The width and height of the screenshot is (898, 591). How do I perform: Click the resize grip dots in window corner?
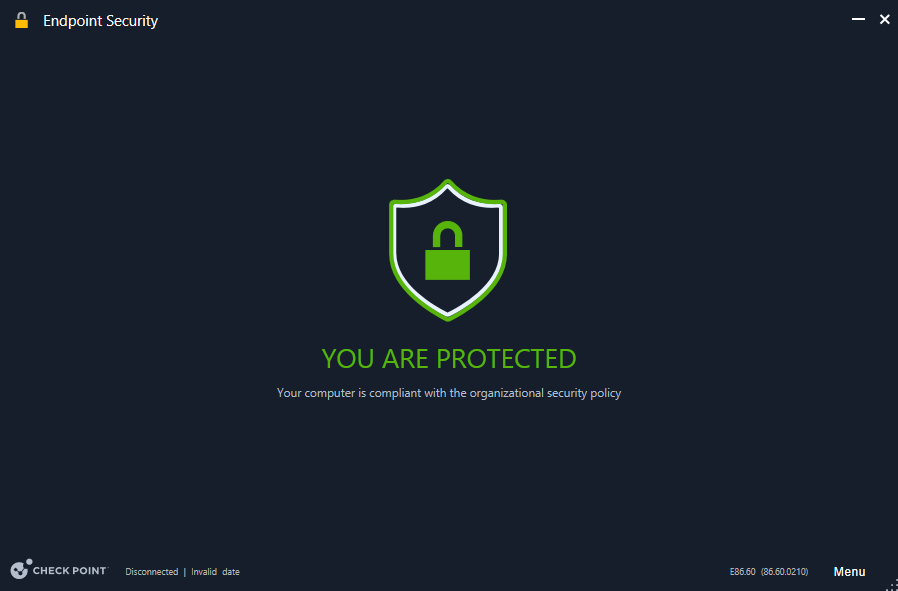pos(891,584)
